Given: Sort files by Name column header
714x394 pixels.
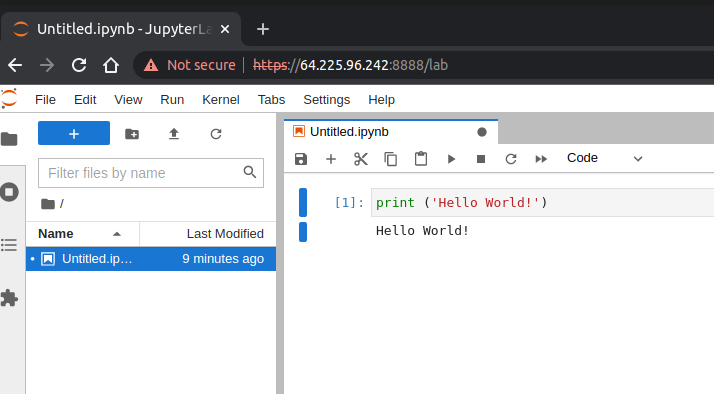Looking at the screenshot, I should pos(82,234).
